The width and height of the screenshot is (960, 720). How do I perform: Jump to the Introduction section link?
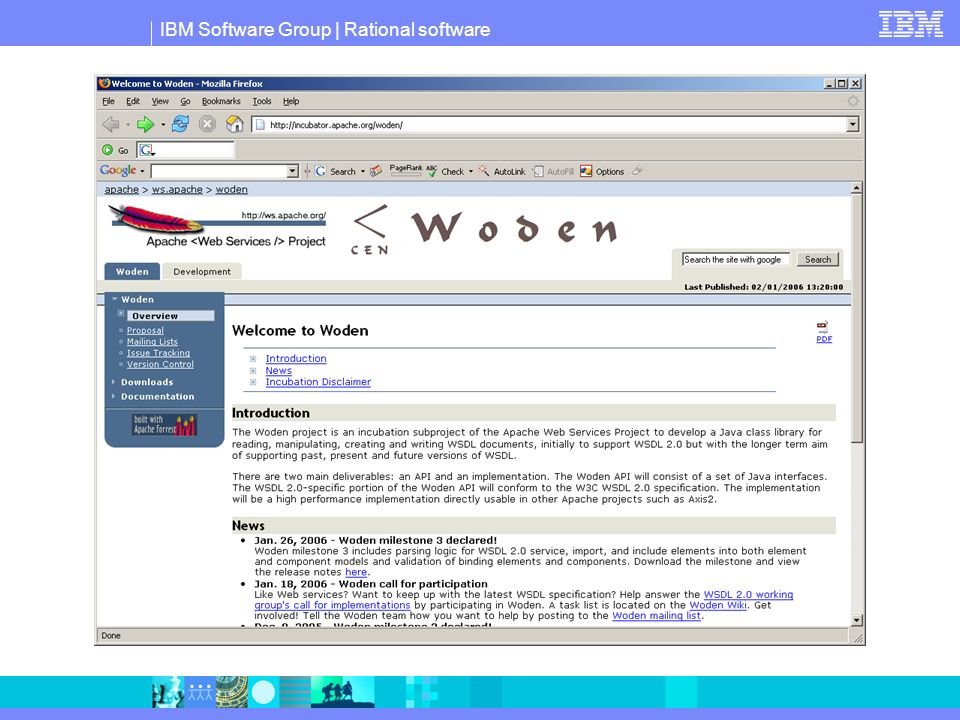[x=296, y=358]
